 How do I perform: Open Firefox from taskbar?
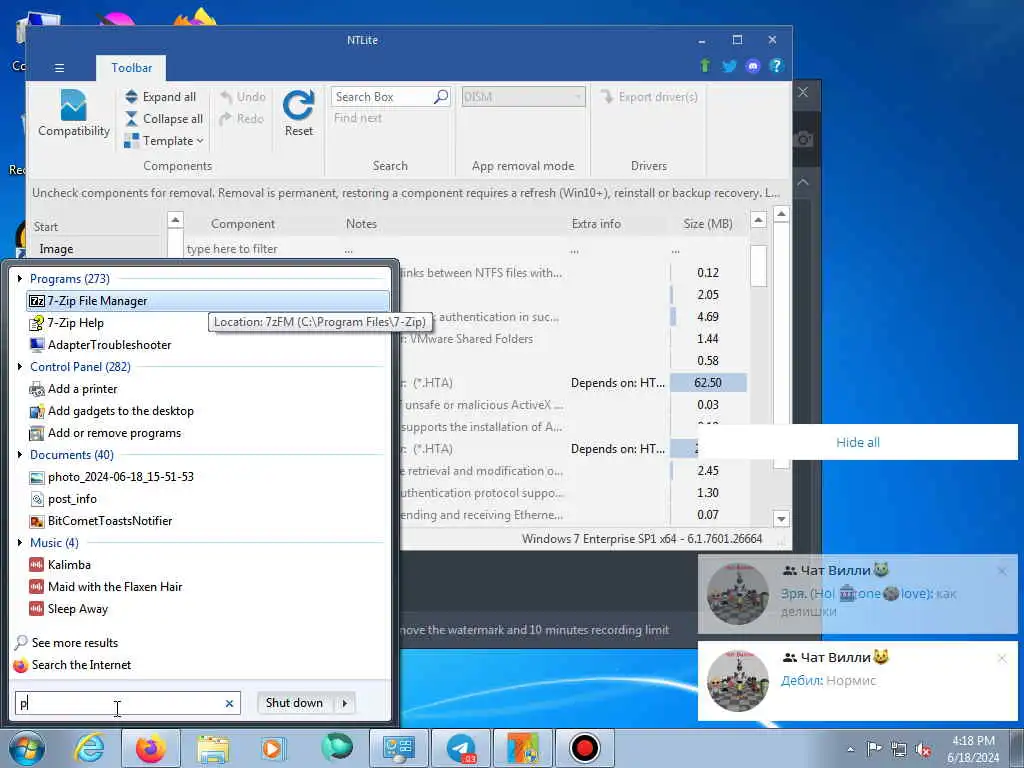click(150, 748)
